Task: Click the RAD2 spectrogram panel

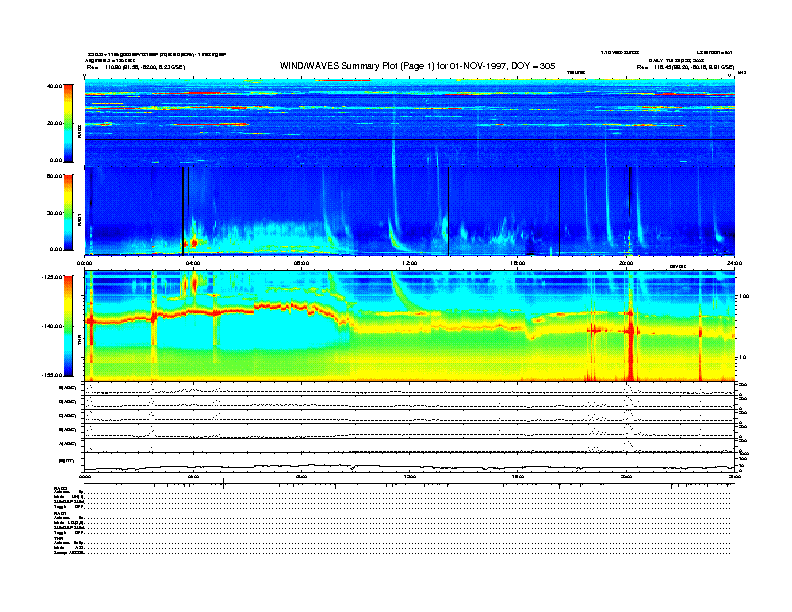Action: point(410,122)
